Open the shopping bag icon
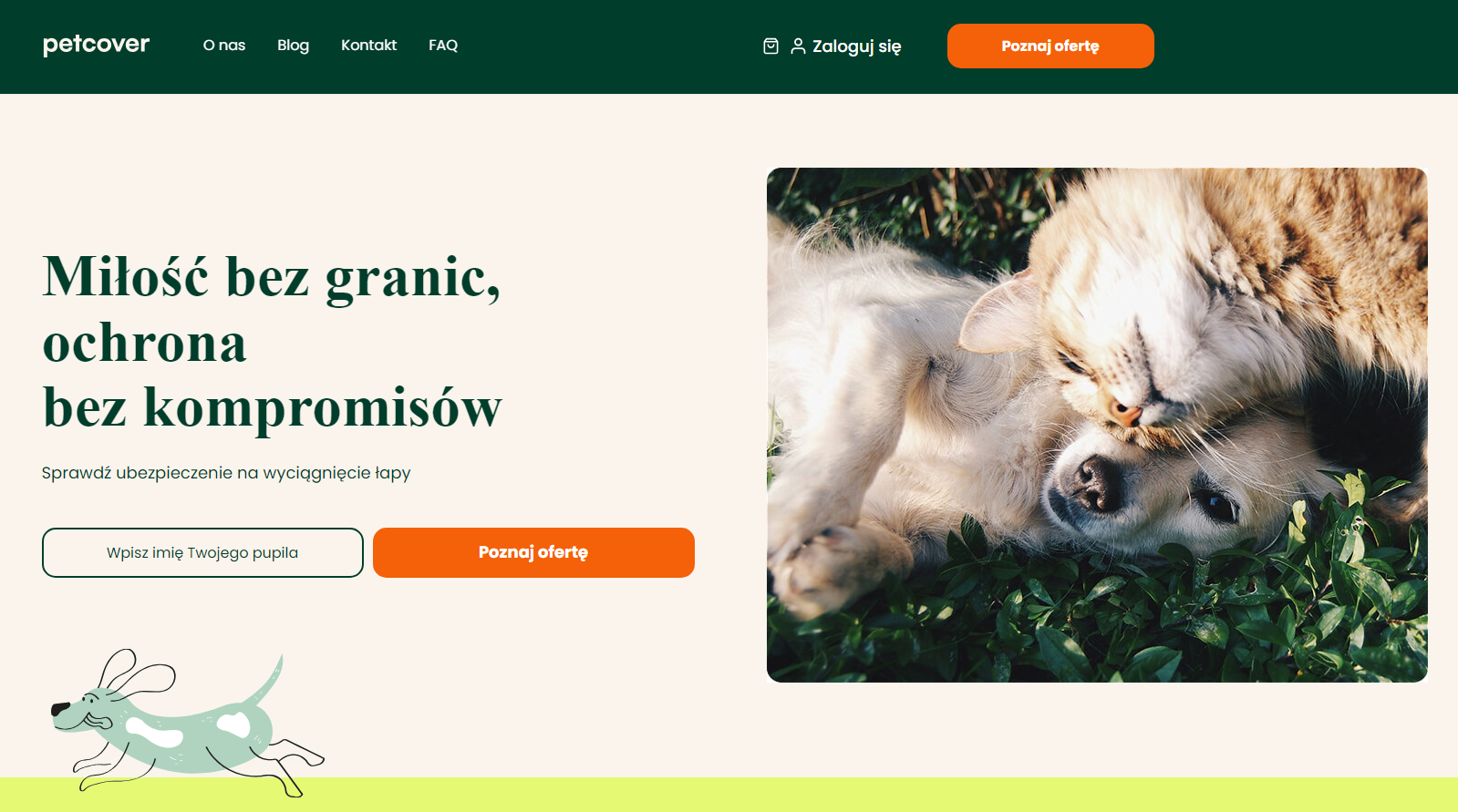 [x=770, y=46]
